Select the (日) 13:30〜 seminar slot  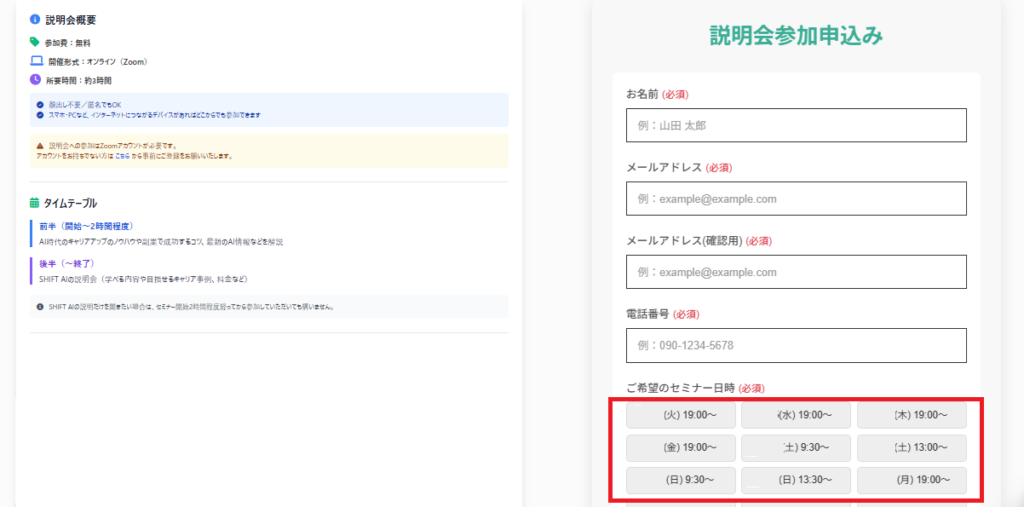coord(796,480)
